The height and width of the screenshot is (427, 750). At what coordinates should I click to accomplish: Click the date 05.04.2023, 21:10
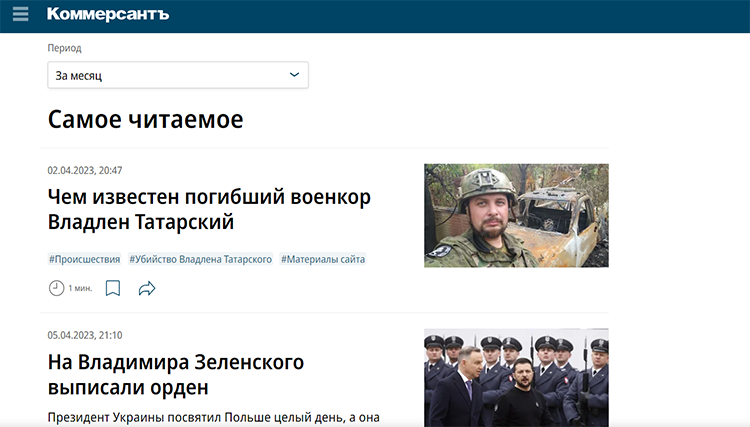pos(85,335)
